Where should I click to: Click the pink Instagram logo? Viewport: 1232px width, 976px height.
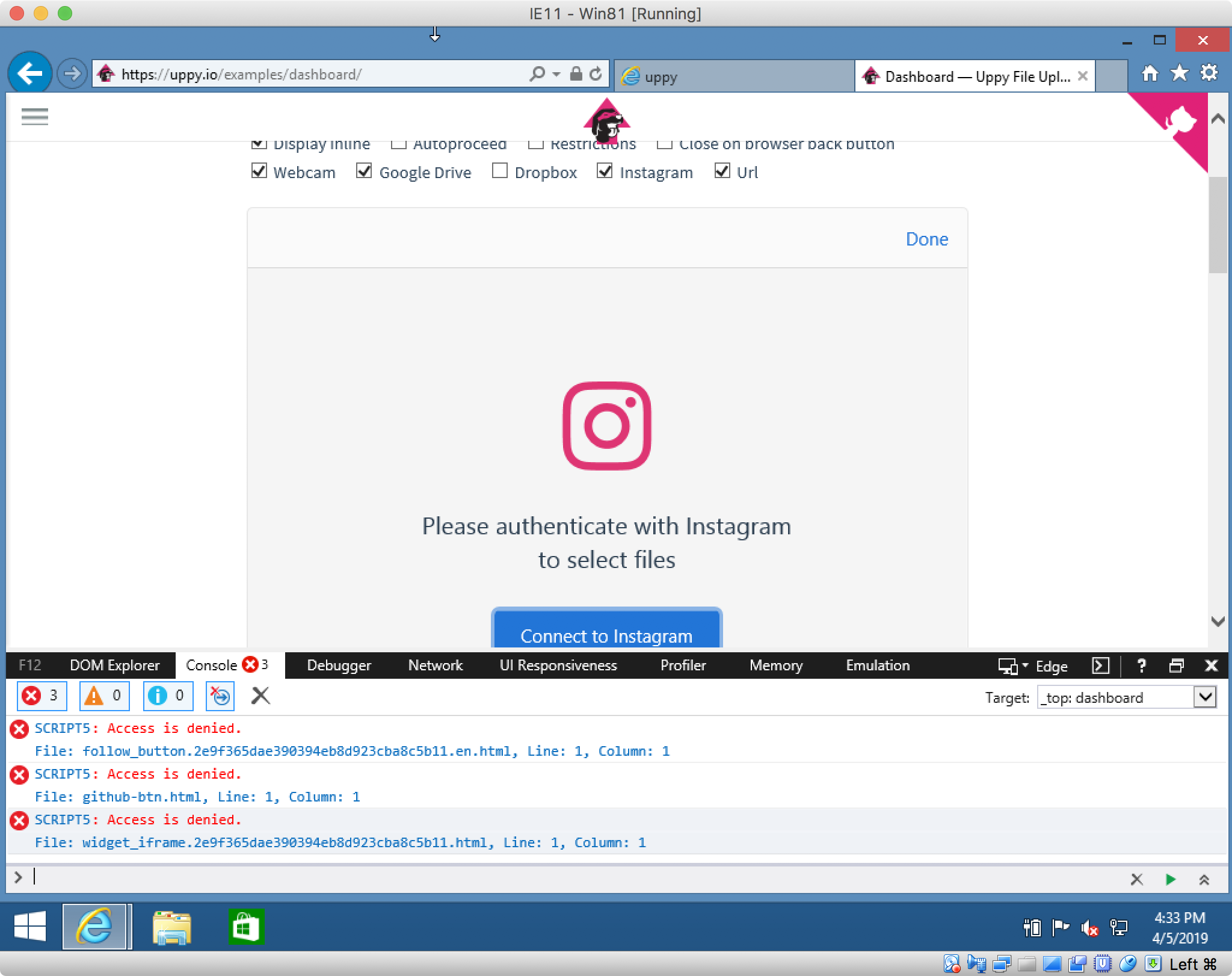pos(606,425)
